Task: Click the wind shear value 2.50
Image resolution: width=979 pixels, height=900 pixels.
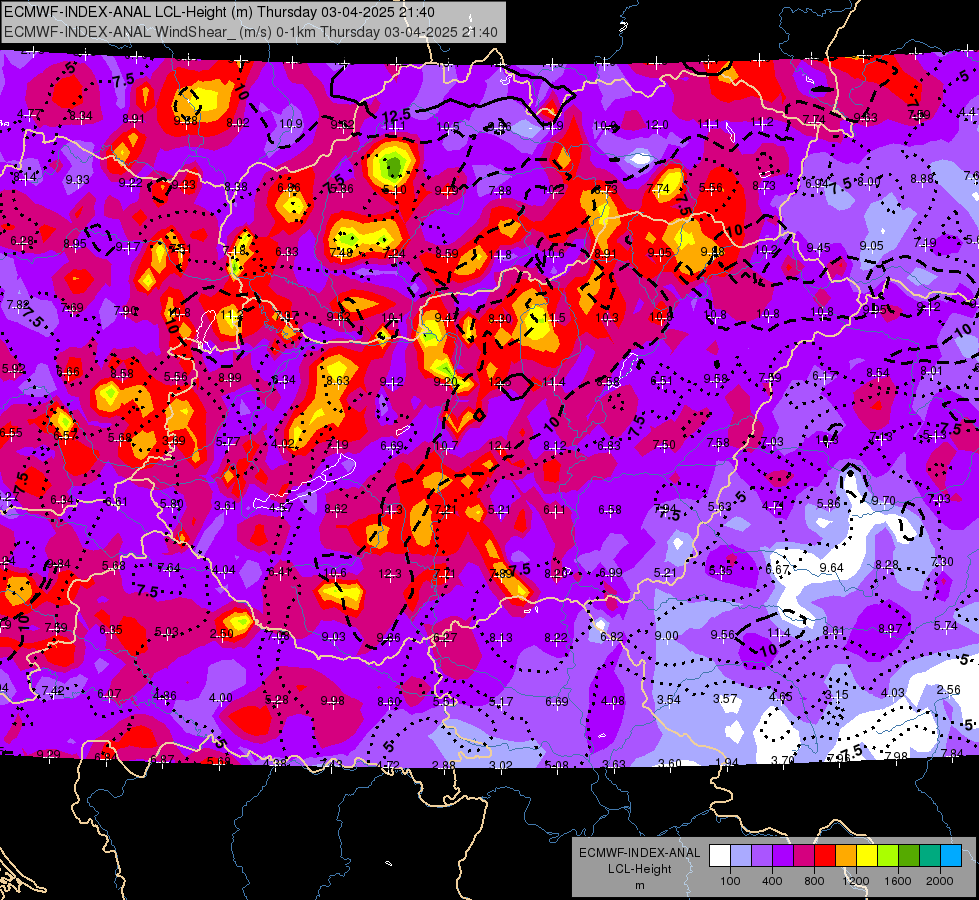Action: pos(222,633)
